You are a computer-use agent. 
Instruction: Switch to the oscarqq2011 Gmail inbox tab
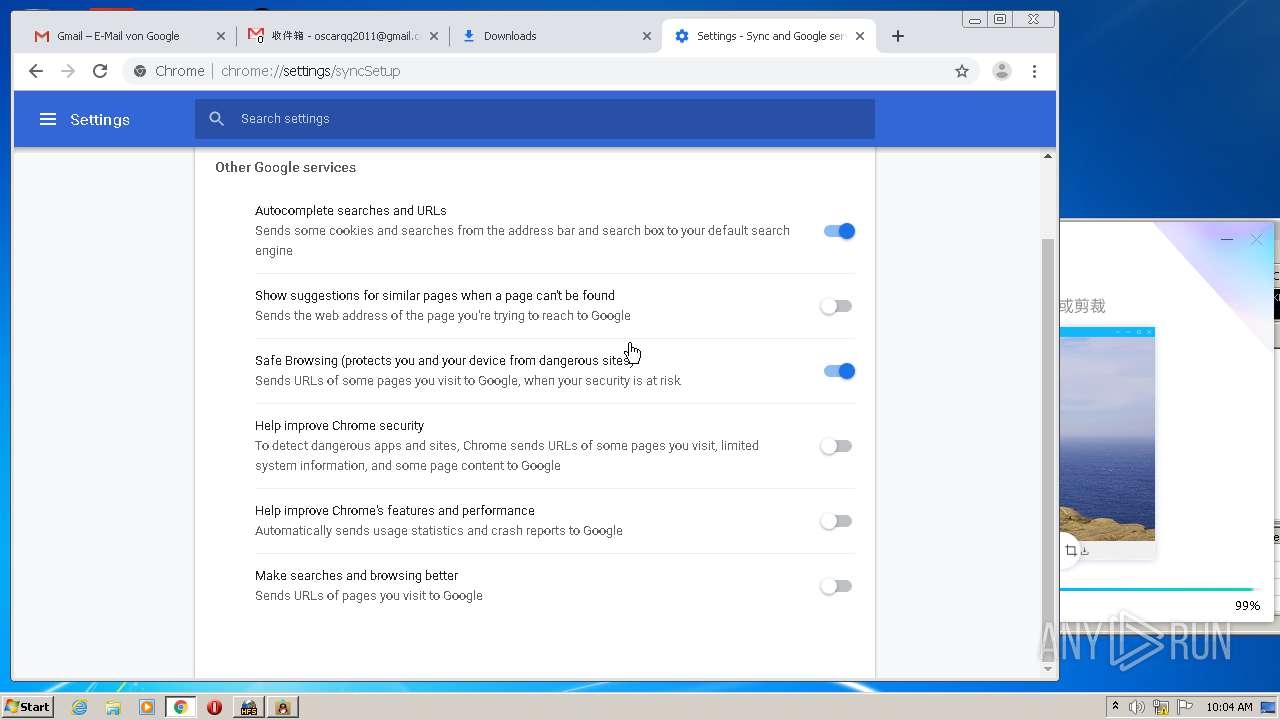[342, 36]
